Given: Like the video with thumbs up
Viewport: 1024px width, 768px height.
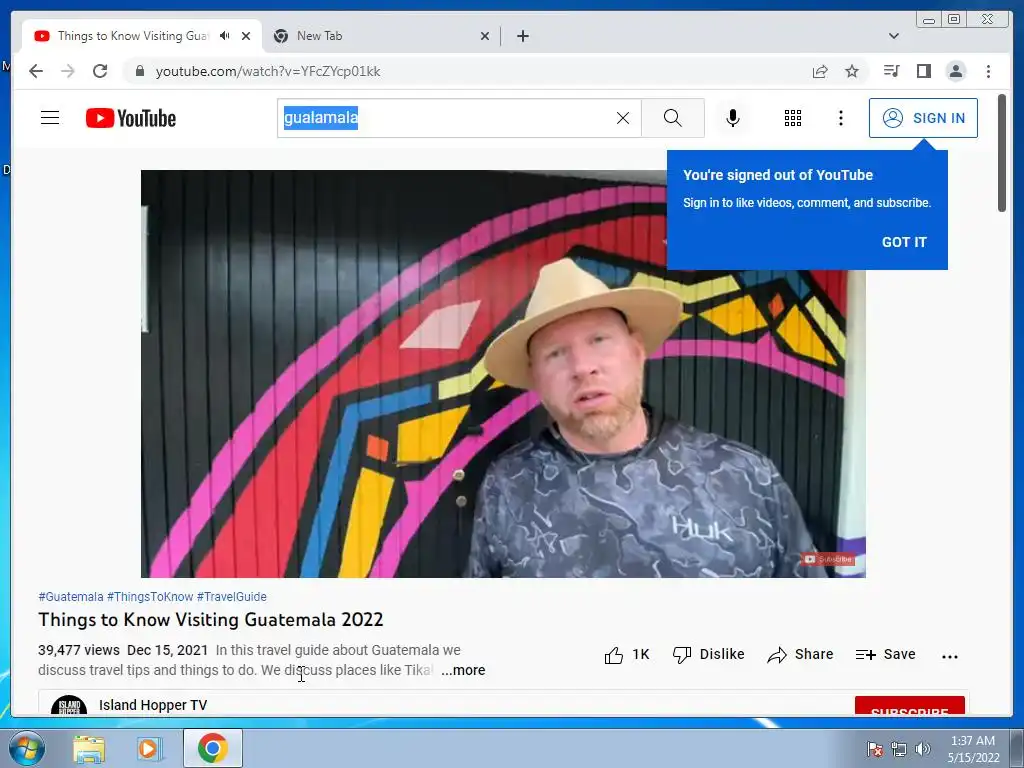Looking at the screenshot, I should (626, 655).
